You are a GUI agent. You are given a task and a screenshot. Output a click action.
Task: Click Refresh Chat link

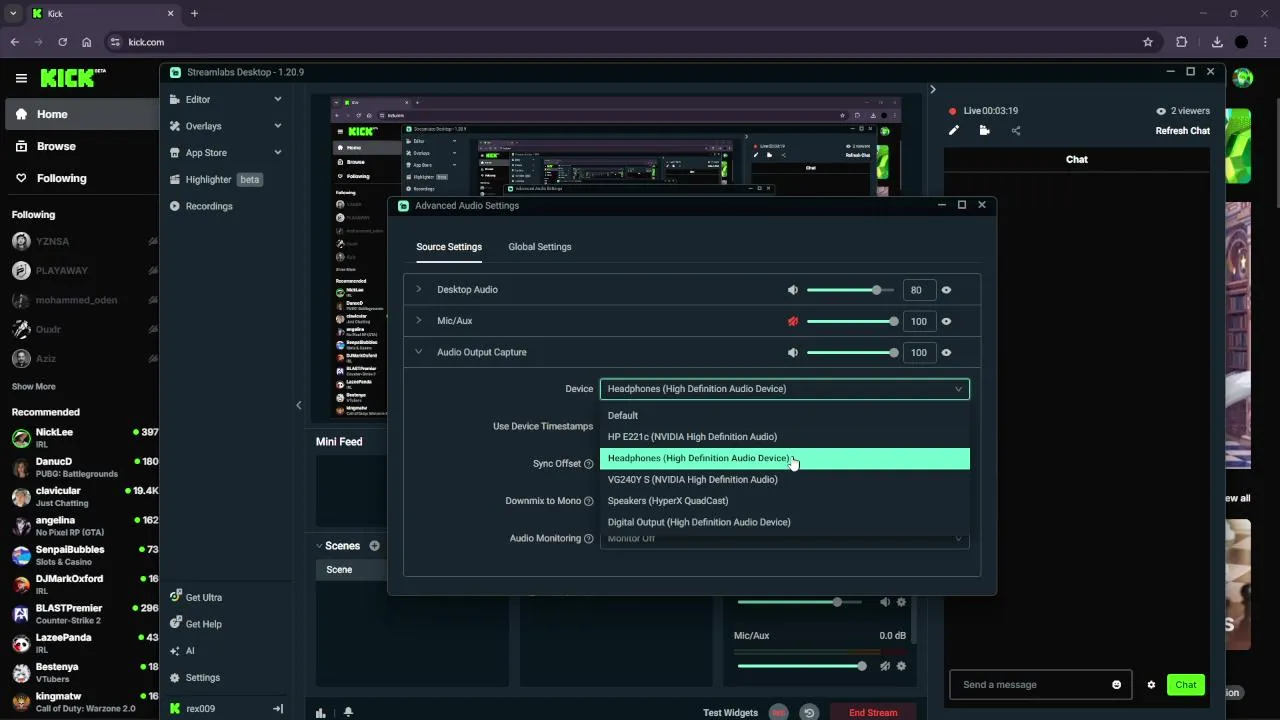[x=1182, y=131]
